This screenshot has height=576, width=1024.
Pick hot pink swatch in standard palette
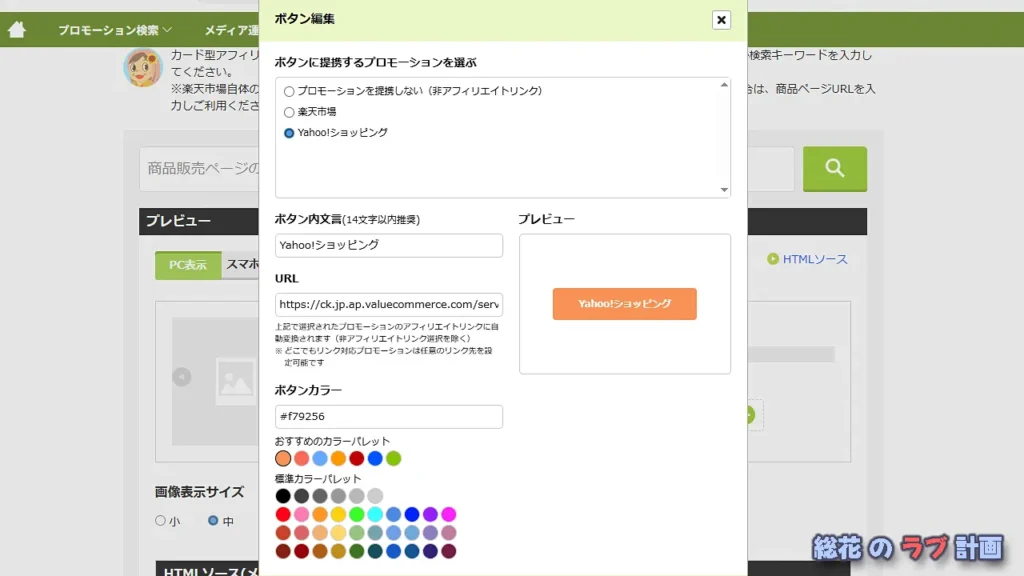point(301,515)
